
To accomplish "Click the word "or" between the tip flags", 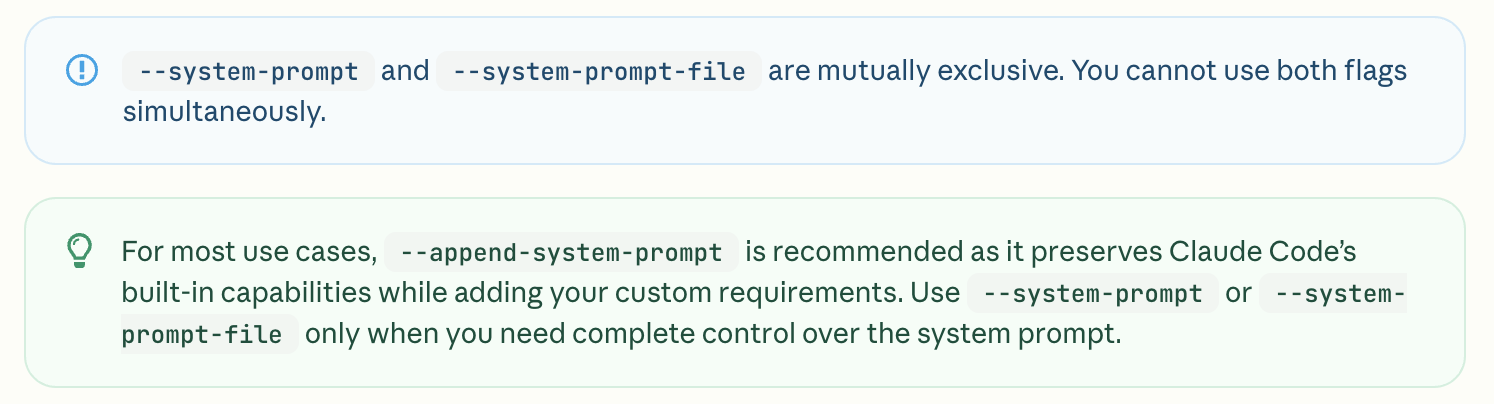I will click(1238, 293).
